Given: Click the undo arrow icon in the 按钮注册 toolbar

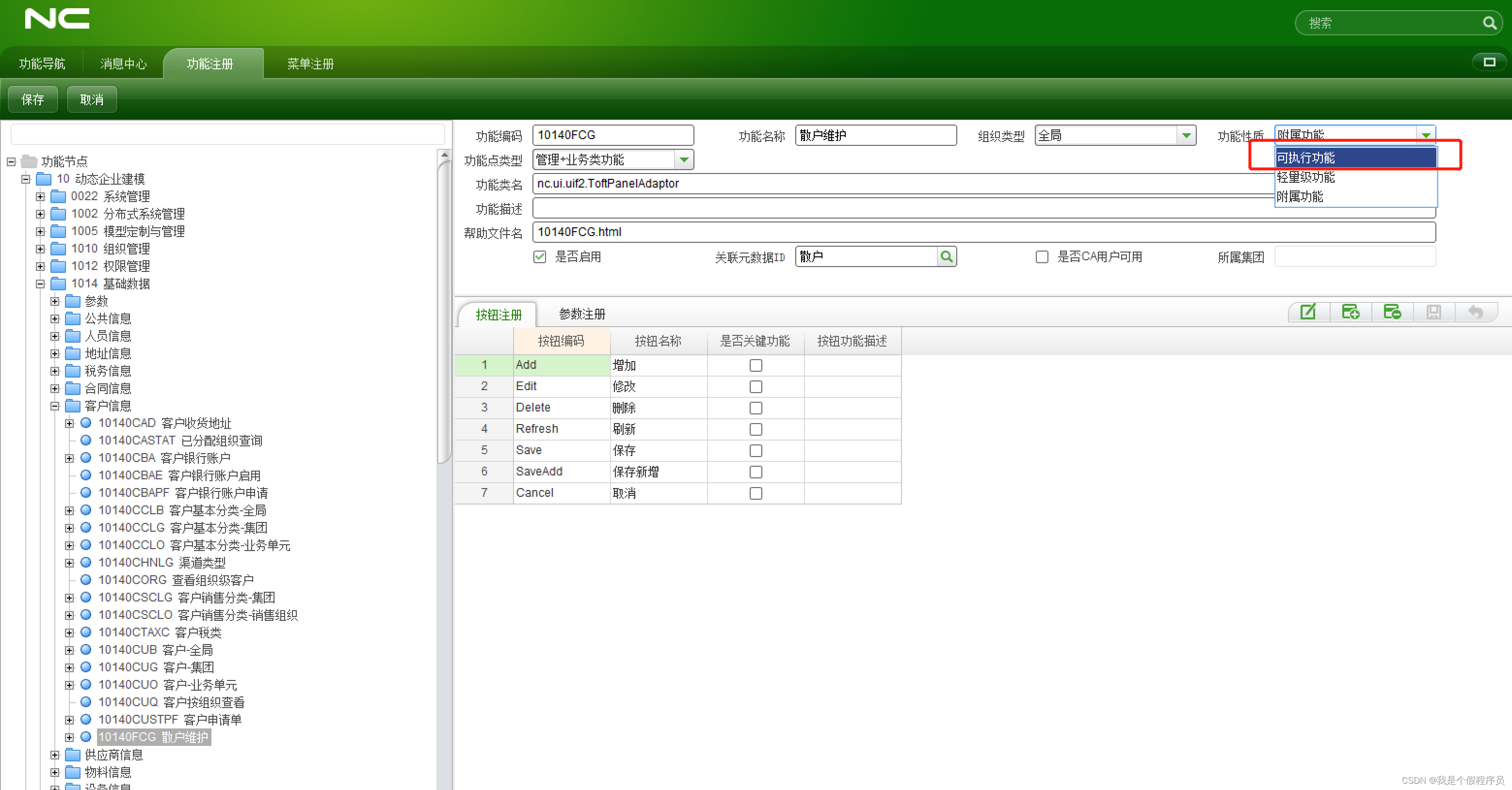Looking at the screenshot, I should point(1476,312).
